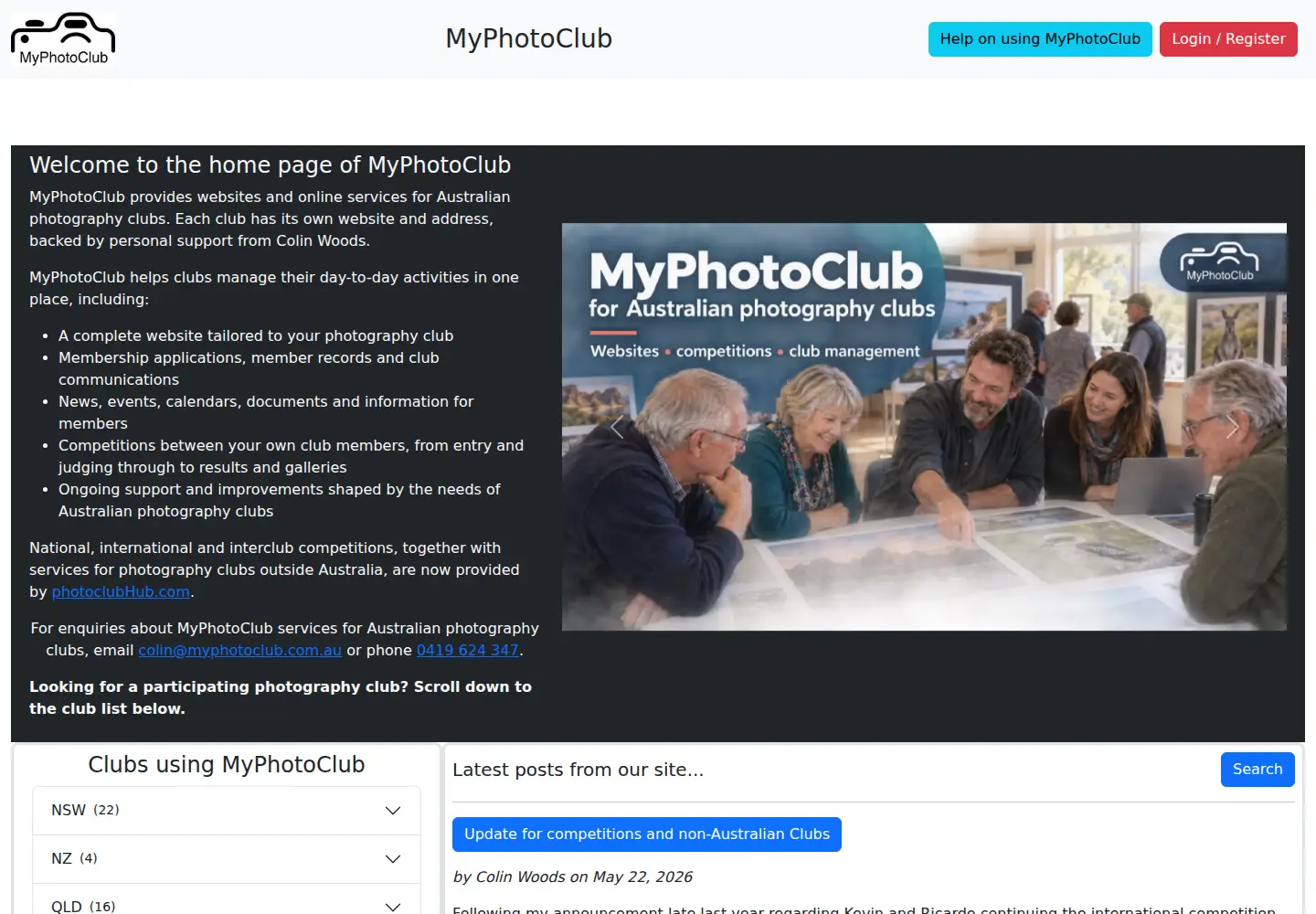
Task: Click 'Latest posts from our site...' heading
Action: point(578,770)
